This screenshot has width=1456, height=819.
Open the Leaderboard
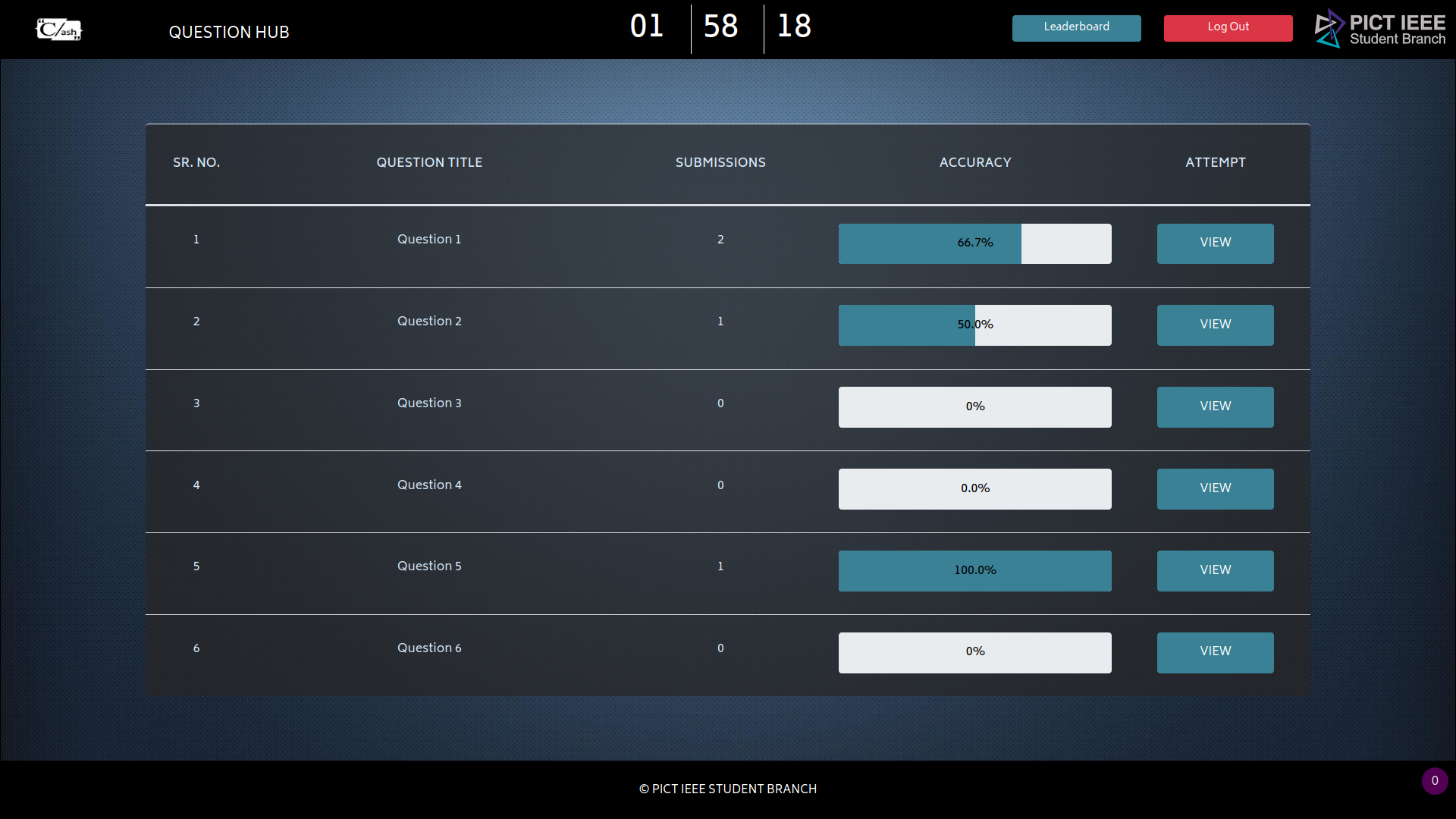1076,28
